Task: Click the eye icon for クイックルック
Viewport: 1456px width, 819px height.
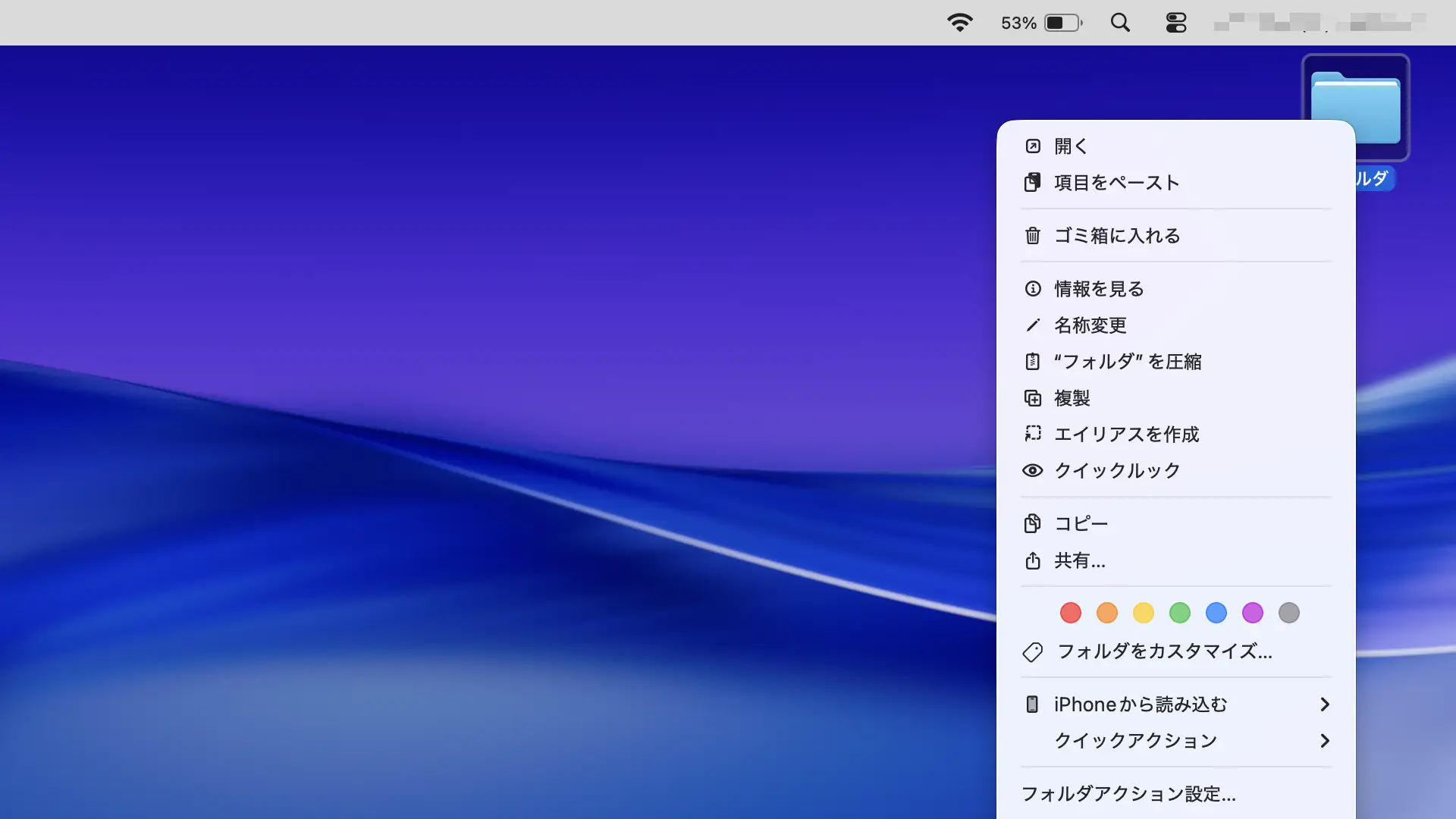Action: click(1032, 471)
